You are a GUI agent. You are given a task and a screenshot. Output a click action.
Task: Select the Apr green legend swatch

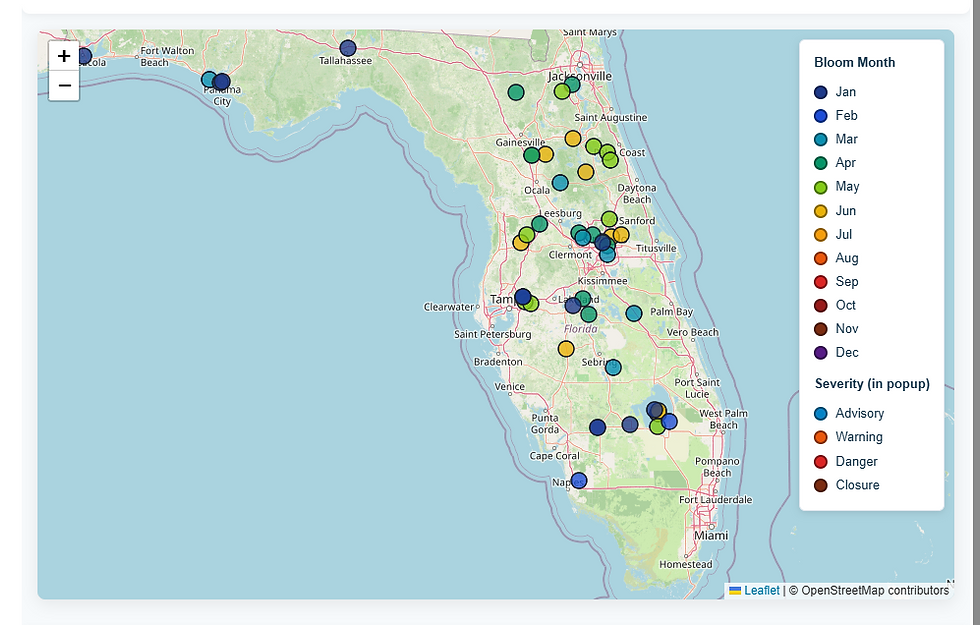[821, 163]
